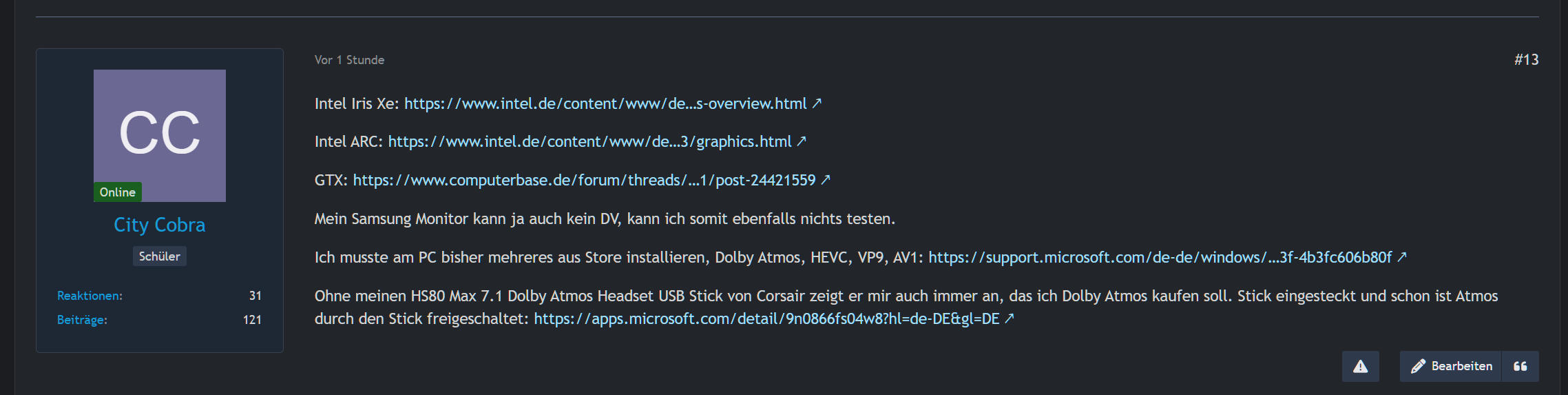
Task: Click the quote post icon
Action: (1520, 366)
